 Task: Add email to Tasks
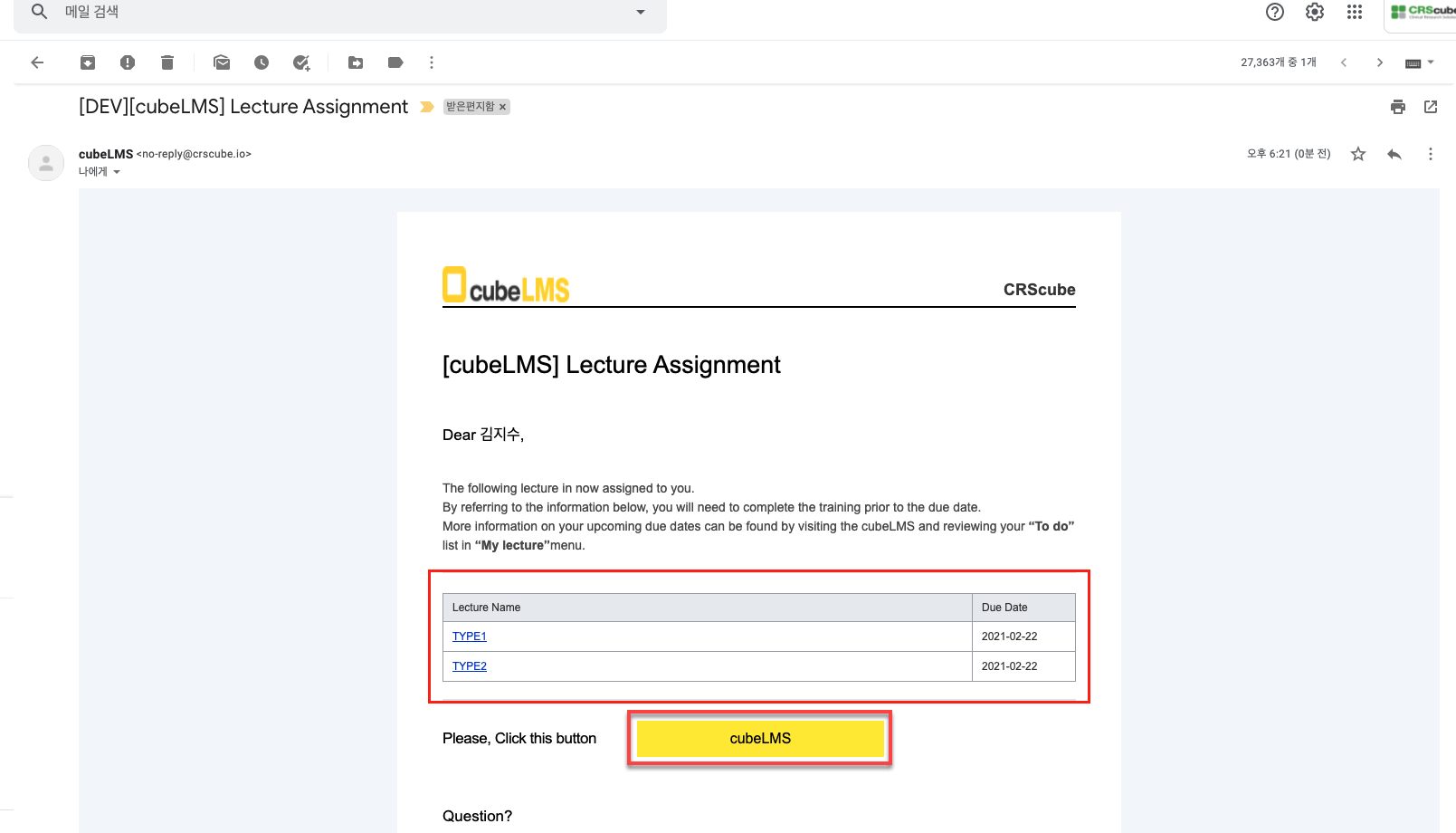(x=301, y=62)
